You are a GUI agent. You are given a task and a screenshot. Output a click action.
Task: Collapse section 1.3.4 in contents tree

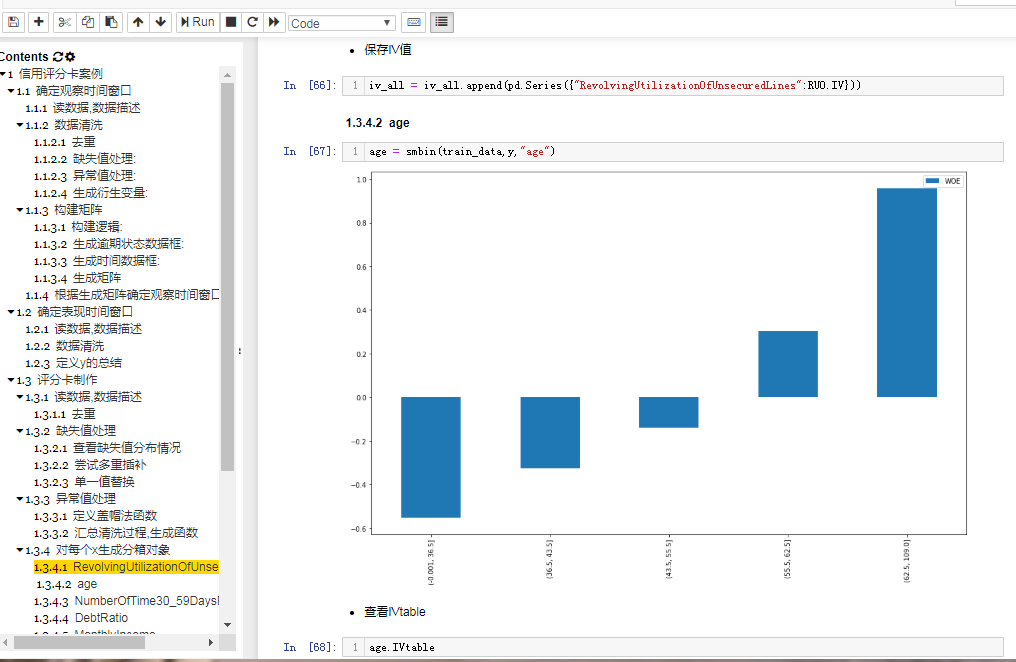click(x=19, y=550)
